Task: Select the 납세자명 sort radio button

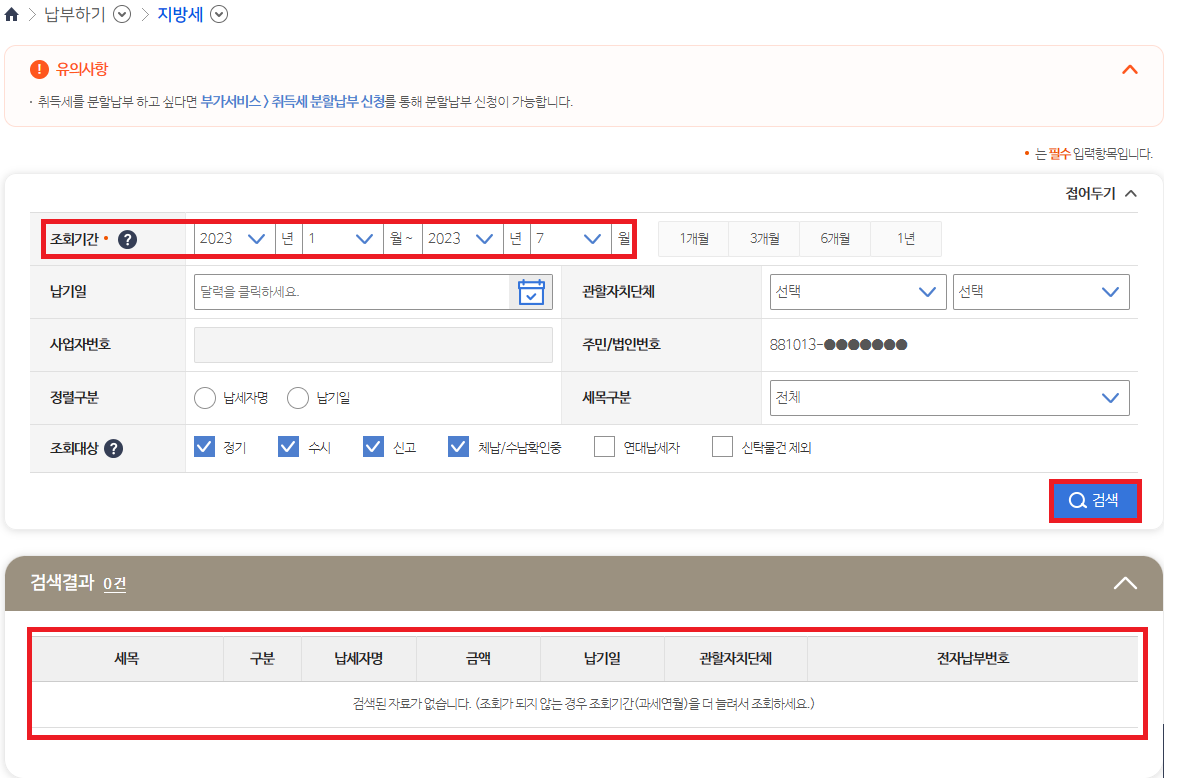Action: 205,398
